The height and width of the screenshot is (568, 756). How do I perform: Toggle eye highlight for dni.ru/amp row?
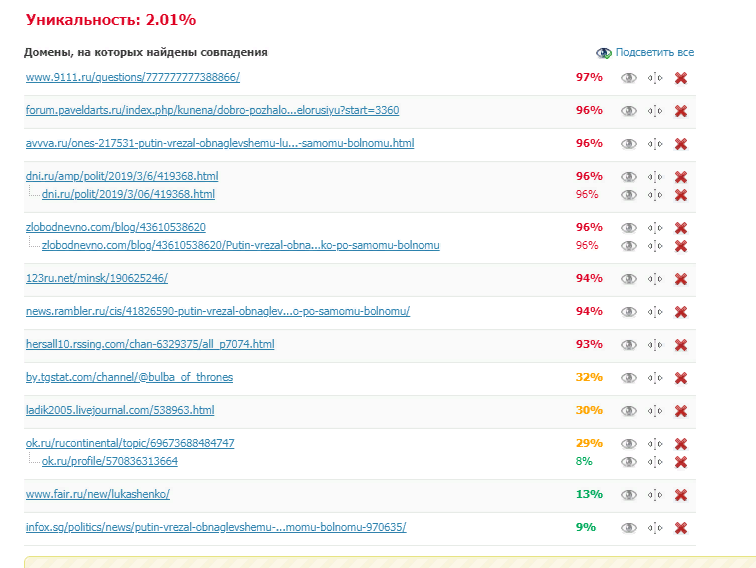[629, 177]
